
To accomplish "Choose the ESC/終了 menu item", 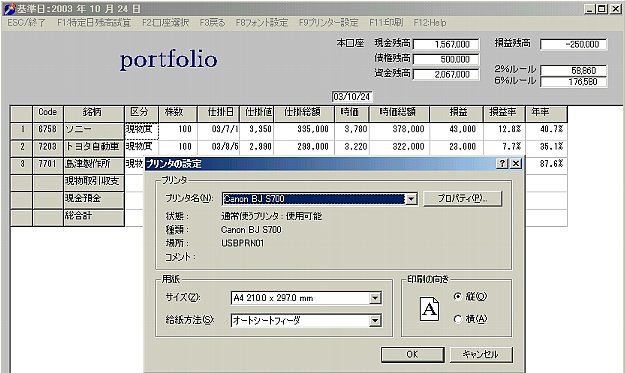I will tap(26, 23).
